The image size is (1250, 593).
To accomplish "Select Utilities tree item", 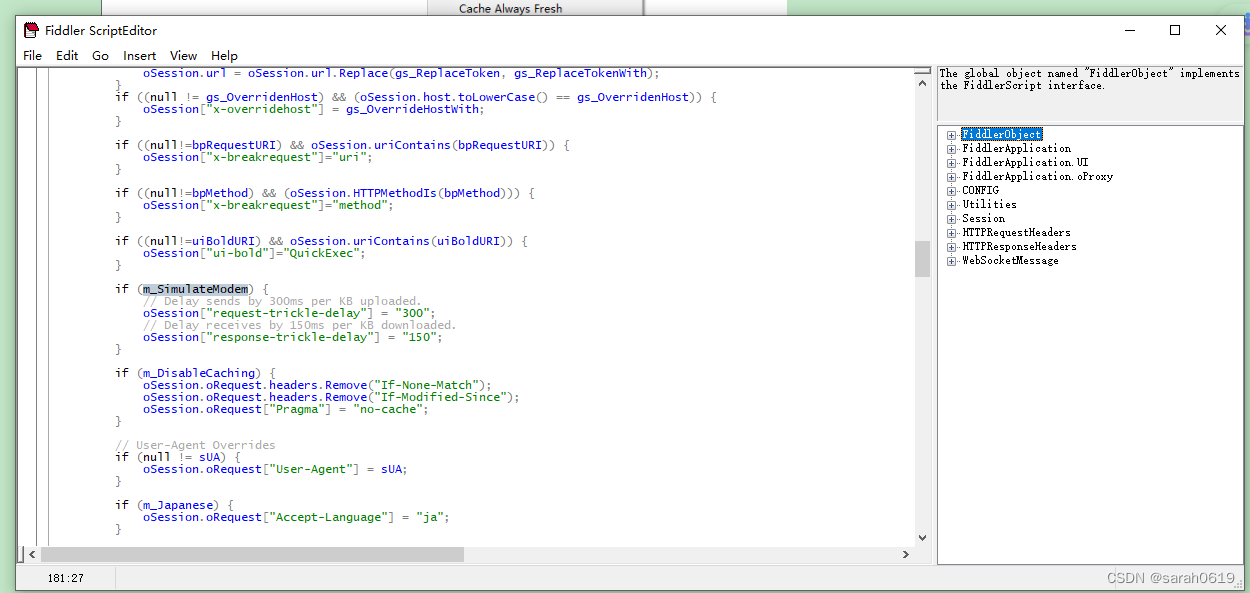I will (989, 204).
